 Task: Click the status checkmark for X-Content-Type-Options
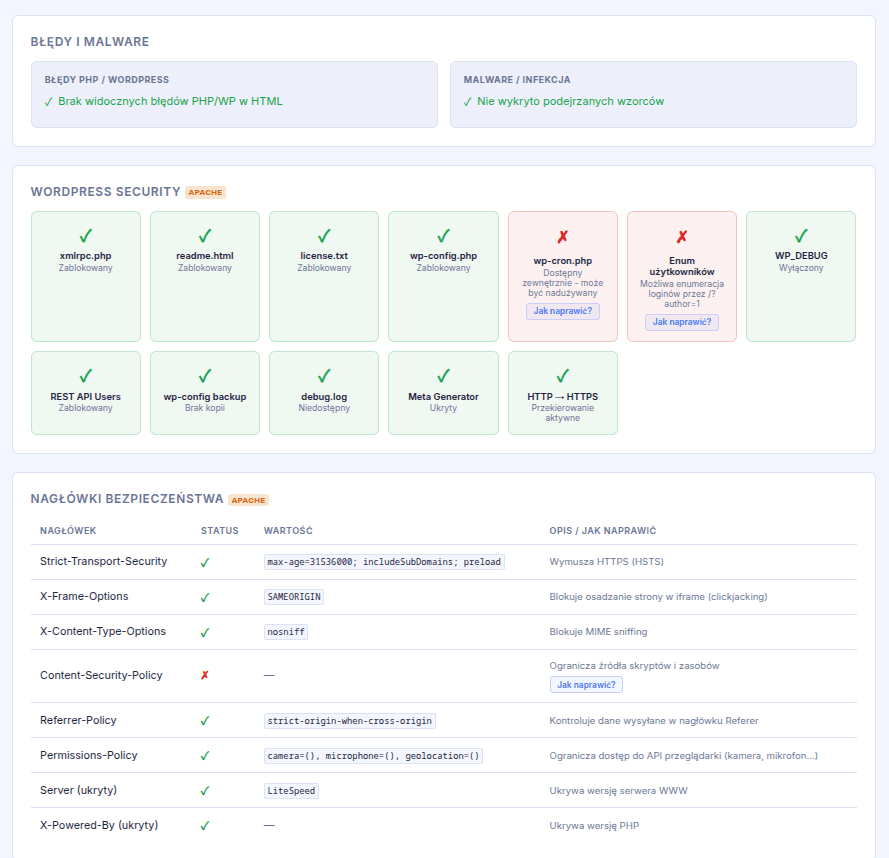pyautogui.click(x=205, y=632)
